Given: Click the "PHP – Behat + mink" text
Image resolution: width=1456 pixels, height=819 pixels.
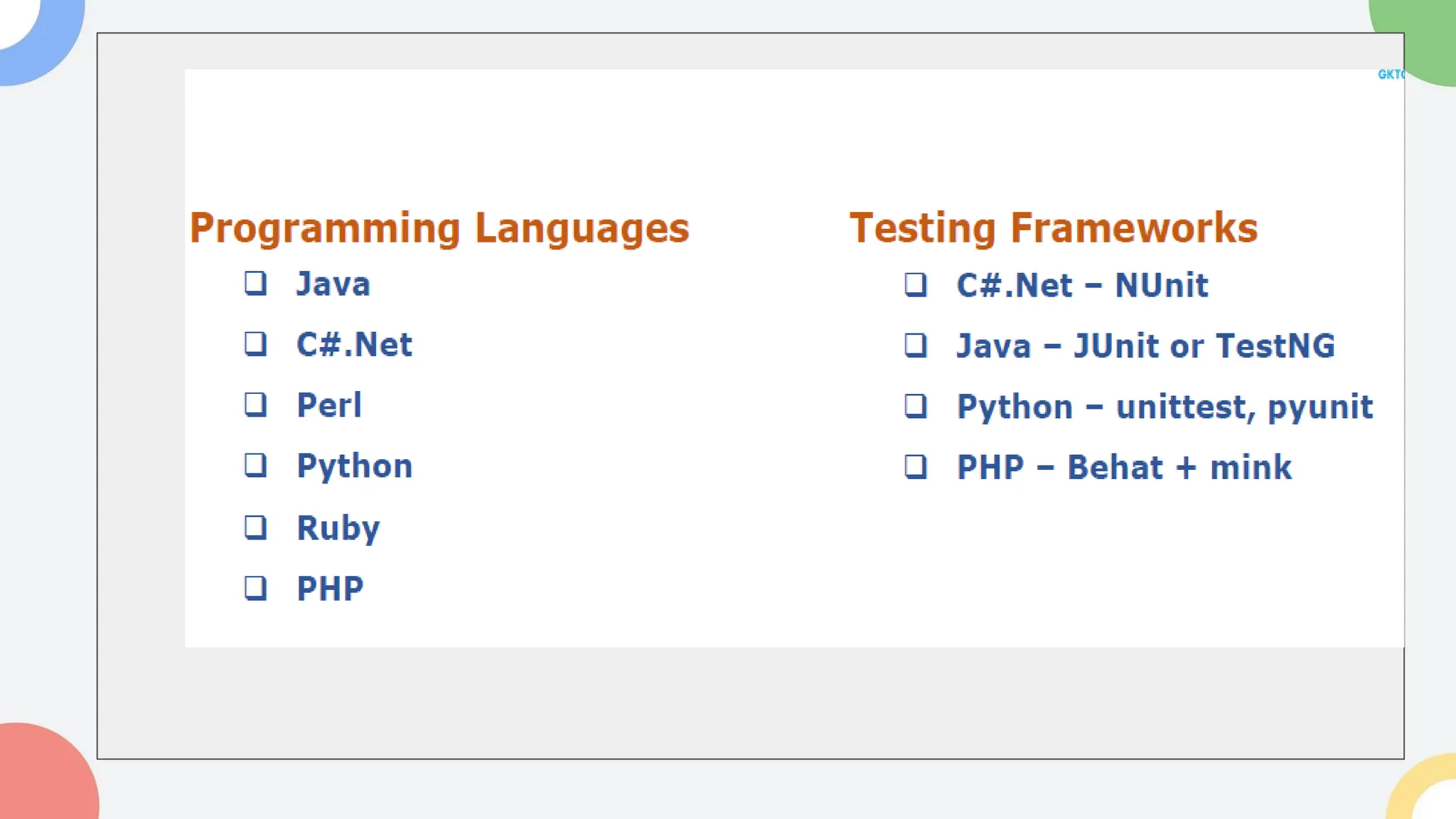Looking at the screenshot, I should [1124, 468].
